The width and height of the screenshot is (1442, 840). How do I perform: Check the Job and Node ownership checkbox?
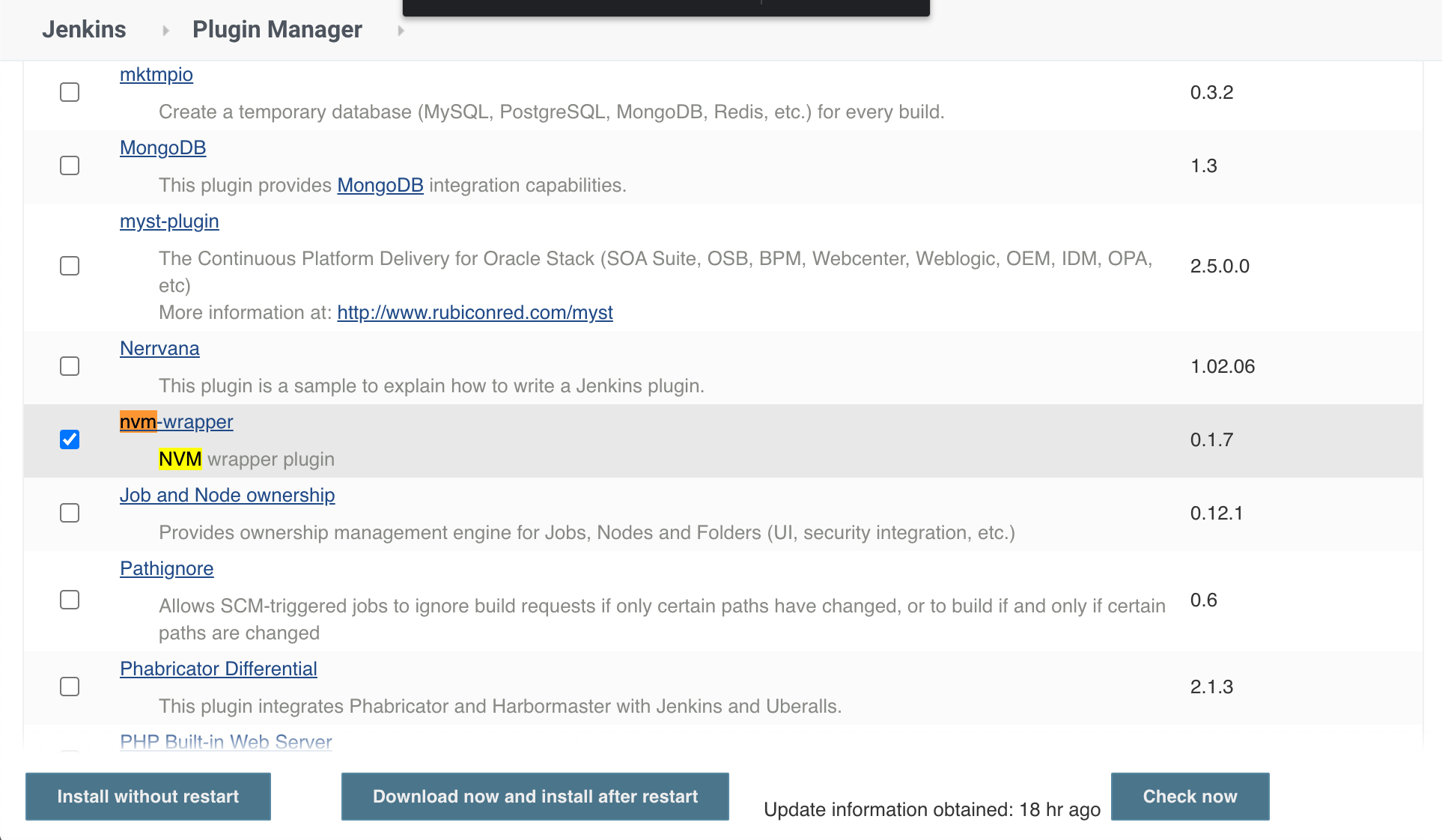[70, 513]
